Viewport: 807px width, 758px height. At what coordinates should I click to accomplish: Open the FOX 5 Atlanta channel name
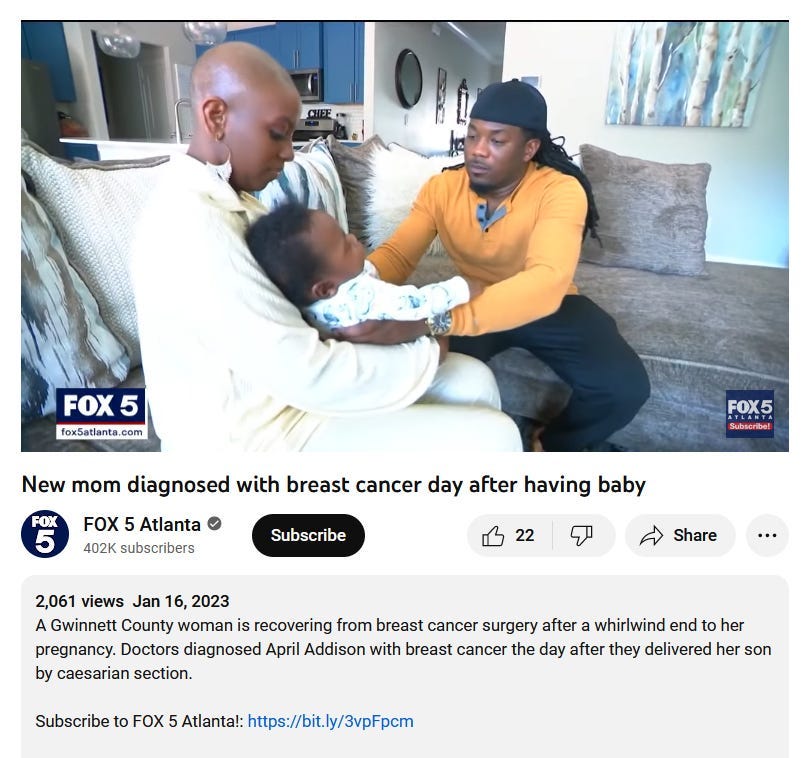coord(142,524)
